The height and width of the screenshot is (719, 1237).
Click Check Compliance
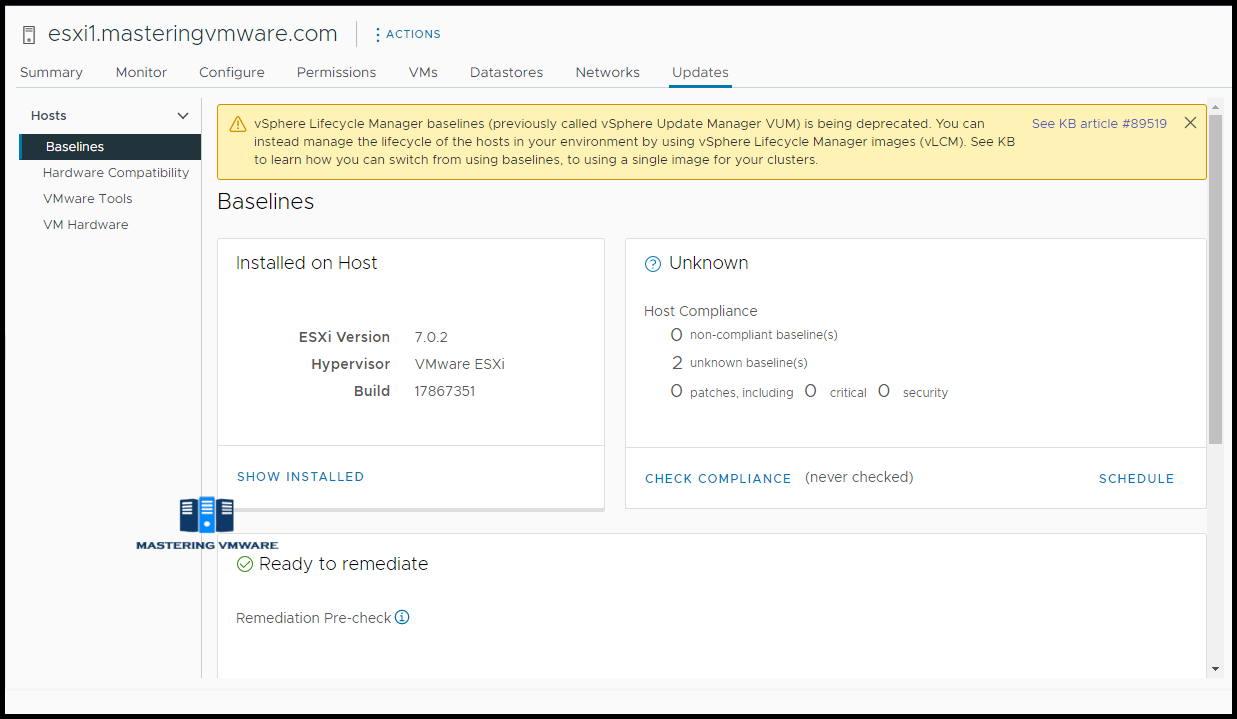(x=718, y=479)
